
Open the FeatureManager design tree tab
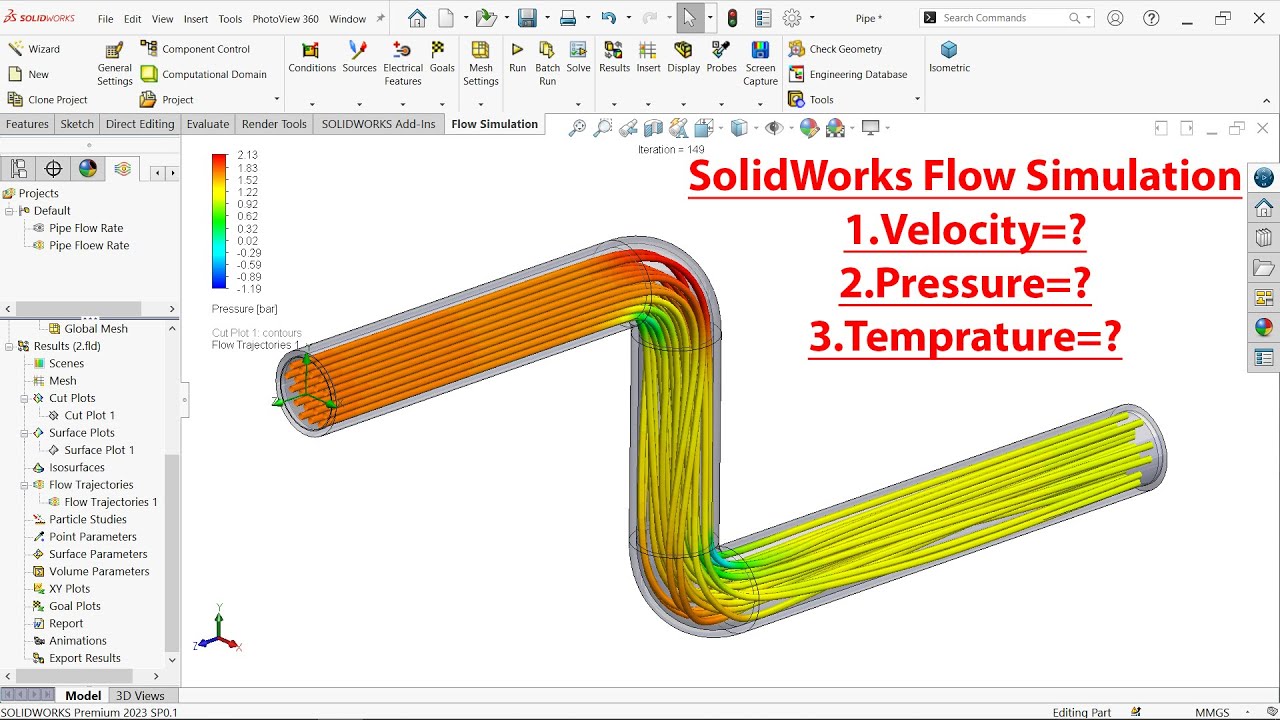click(x=19, y=169)
